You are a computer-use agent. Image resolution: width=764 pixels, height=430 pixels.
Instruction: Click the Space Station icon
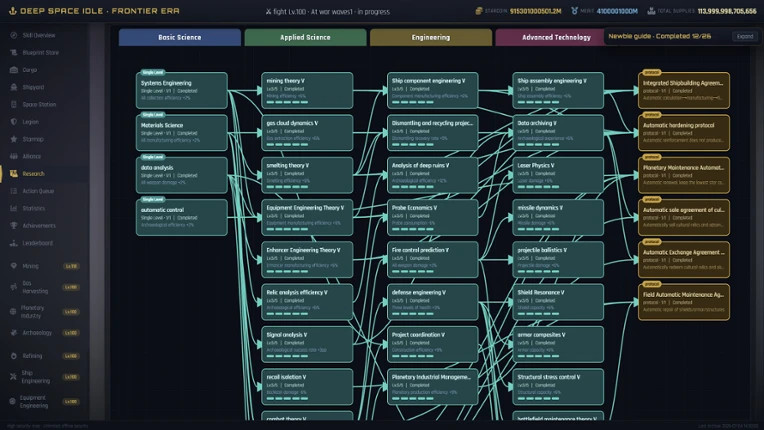click(14, 104)
